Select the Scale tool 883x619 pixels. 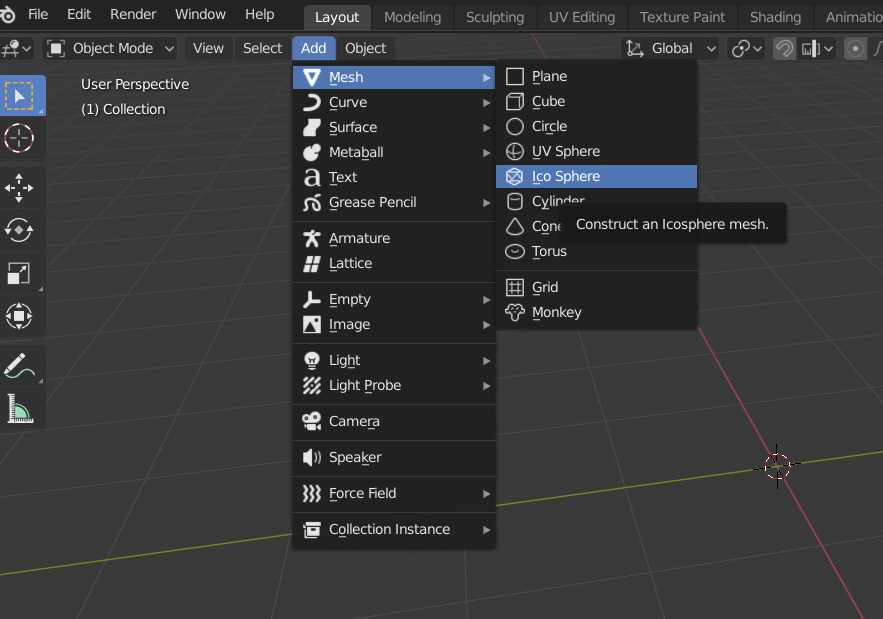click(x=20, y=272)
